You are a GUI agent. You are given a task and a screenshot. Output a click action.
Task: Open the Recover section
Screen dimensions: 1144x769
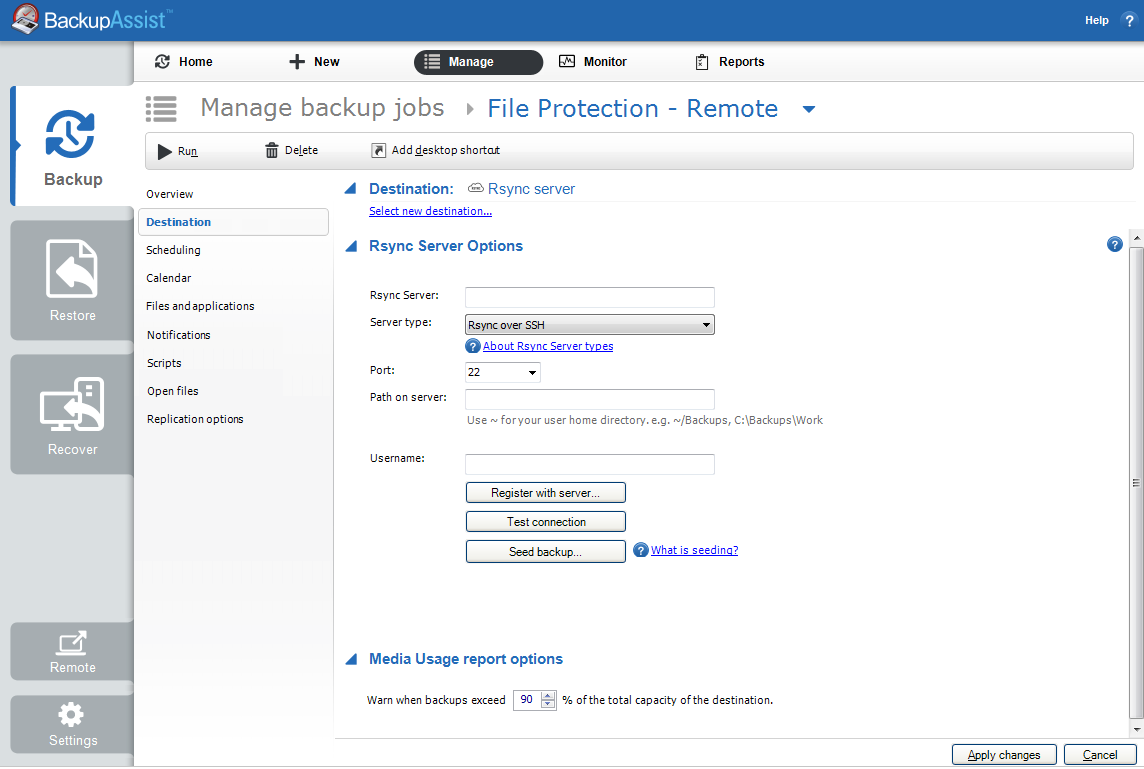coord(72,414)
